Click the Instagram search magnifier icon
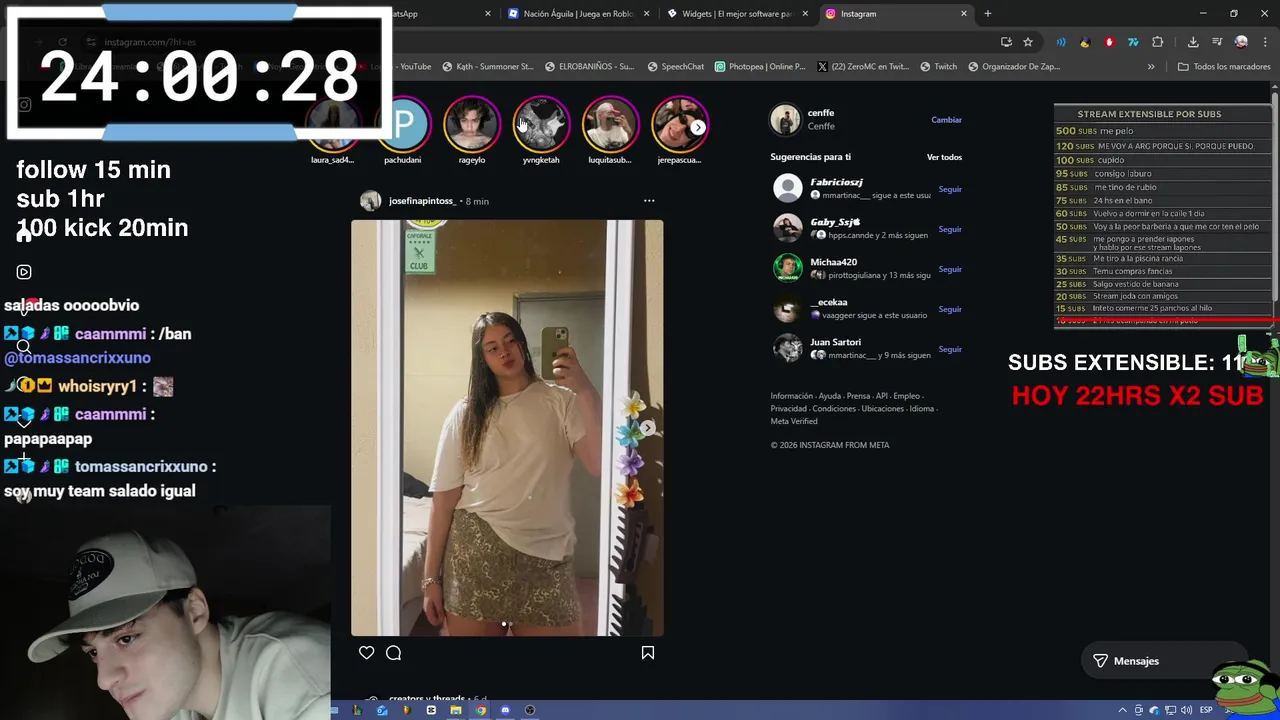This screenshot has width=1280, height=720. tap(23, 347)
